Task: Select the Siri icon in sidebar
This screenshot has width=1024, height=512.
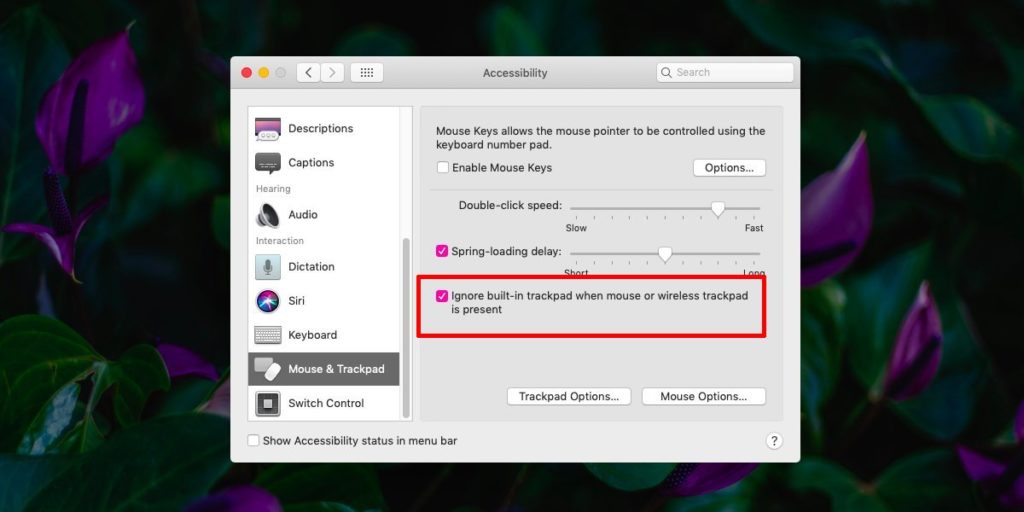Action: click(267, 301)
